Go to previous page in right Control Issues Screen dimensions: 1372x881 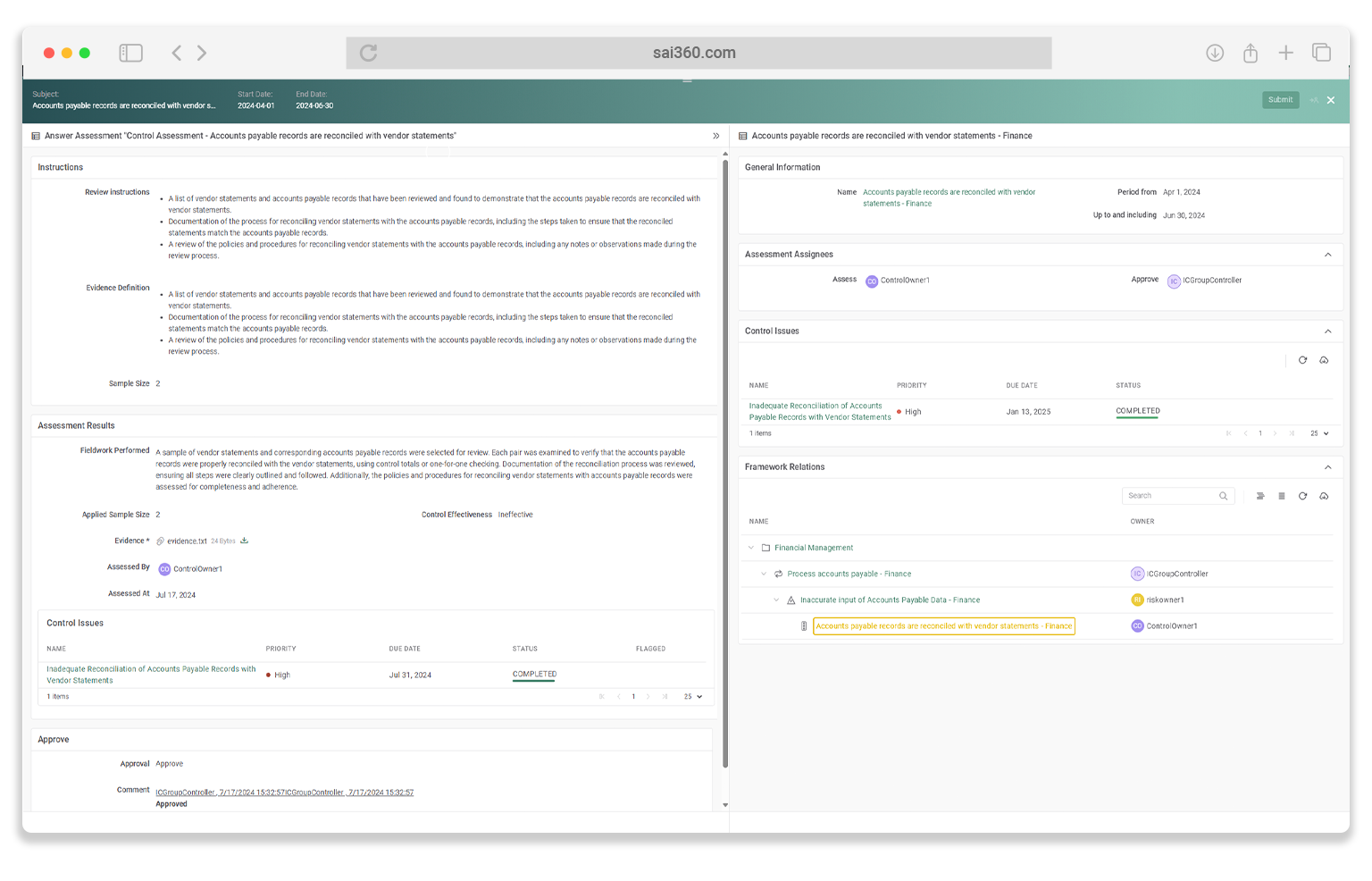click(x=1245, y=433)
